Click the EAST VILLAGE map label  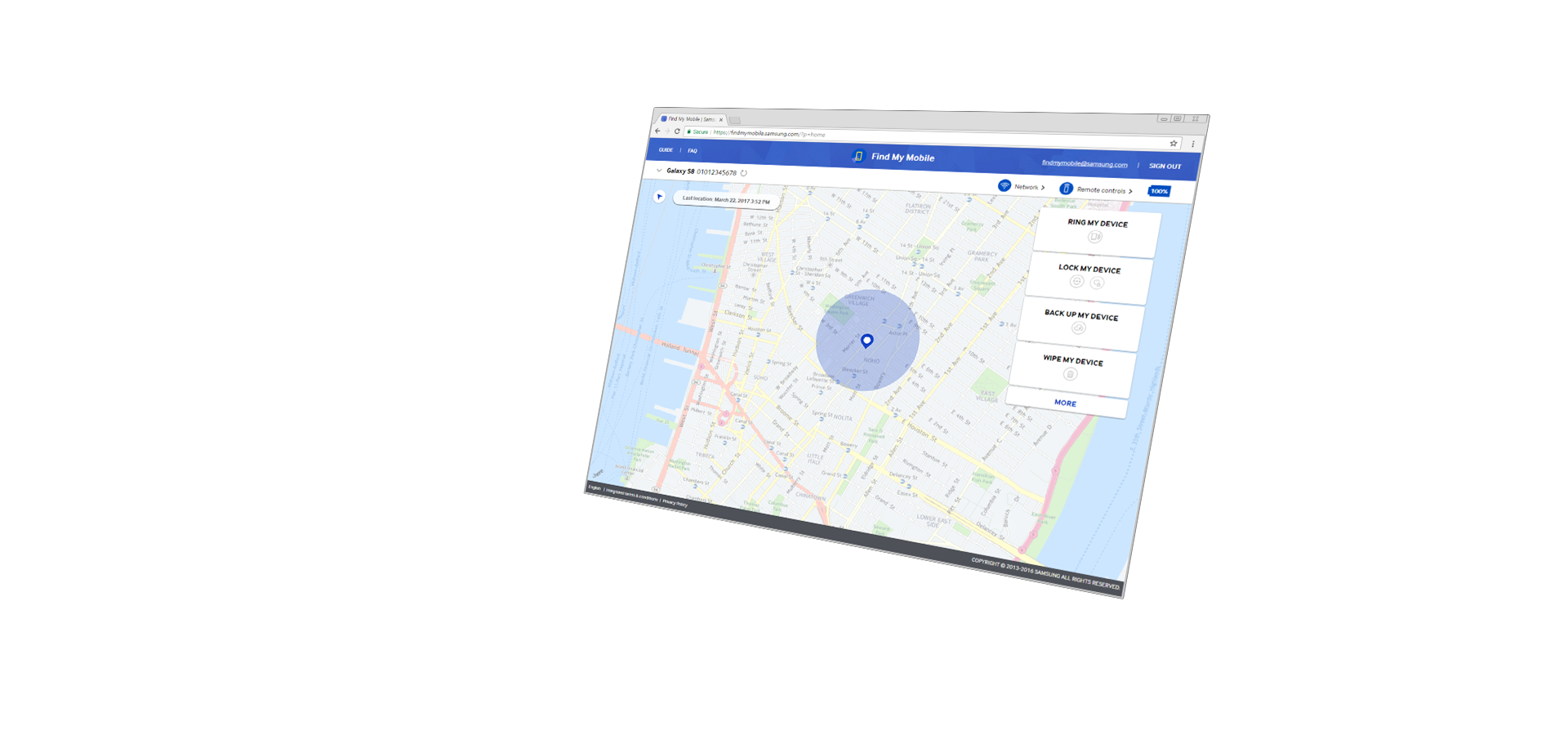tap(987, 396)
